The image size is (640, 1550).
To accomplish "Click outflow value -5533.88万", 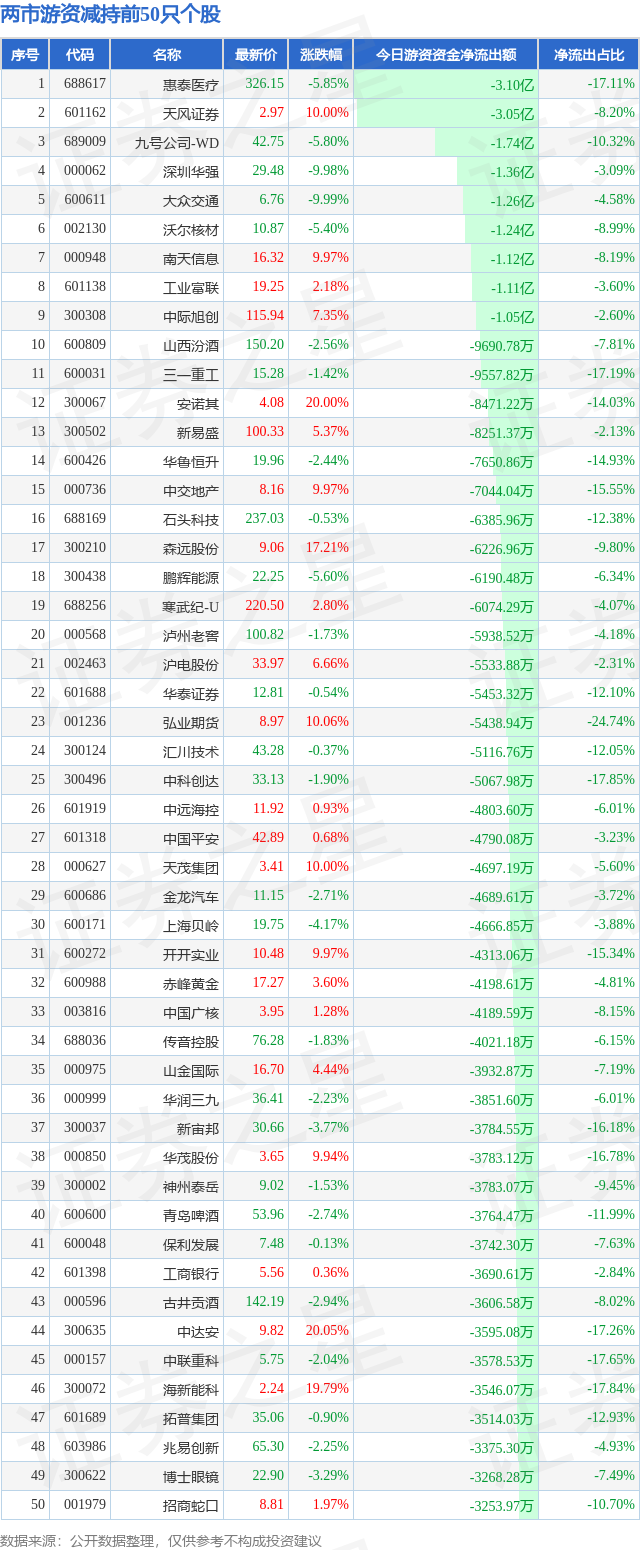I will [x=501, y=664].
